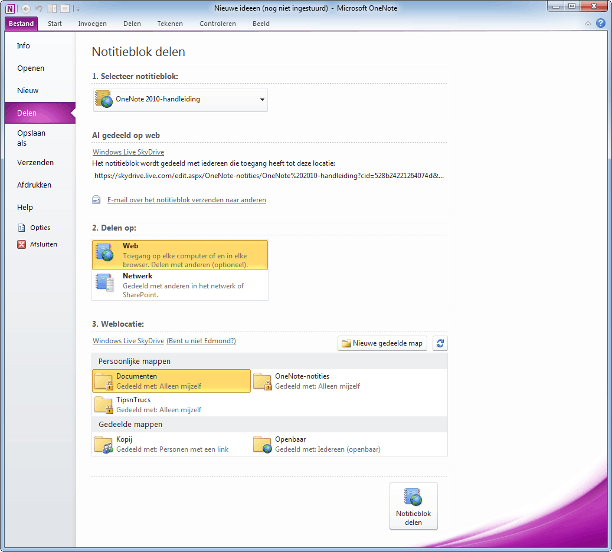
Task: Click the Netwerk notebook icon
Action: coord(105,282)
